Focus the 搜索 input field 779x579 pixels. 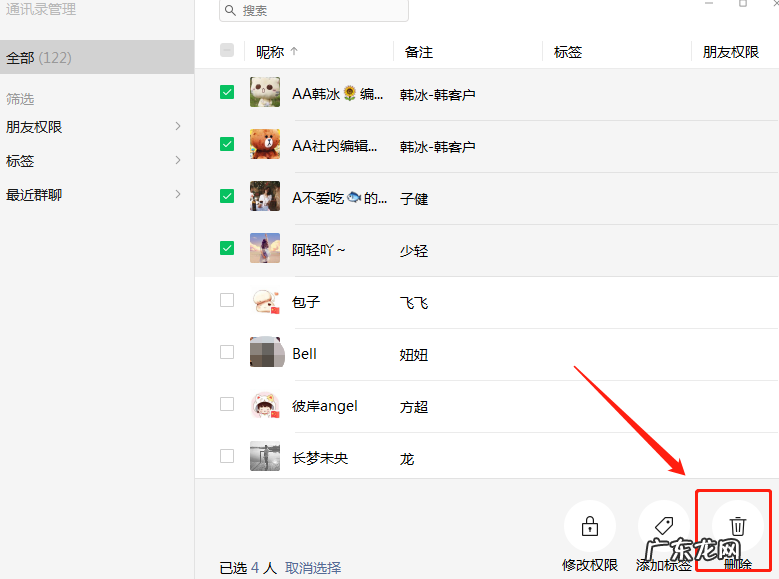point(314,10)
